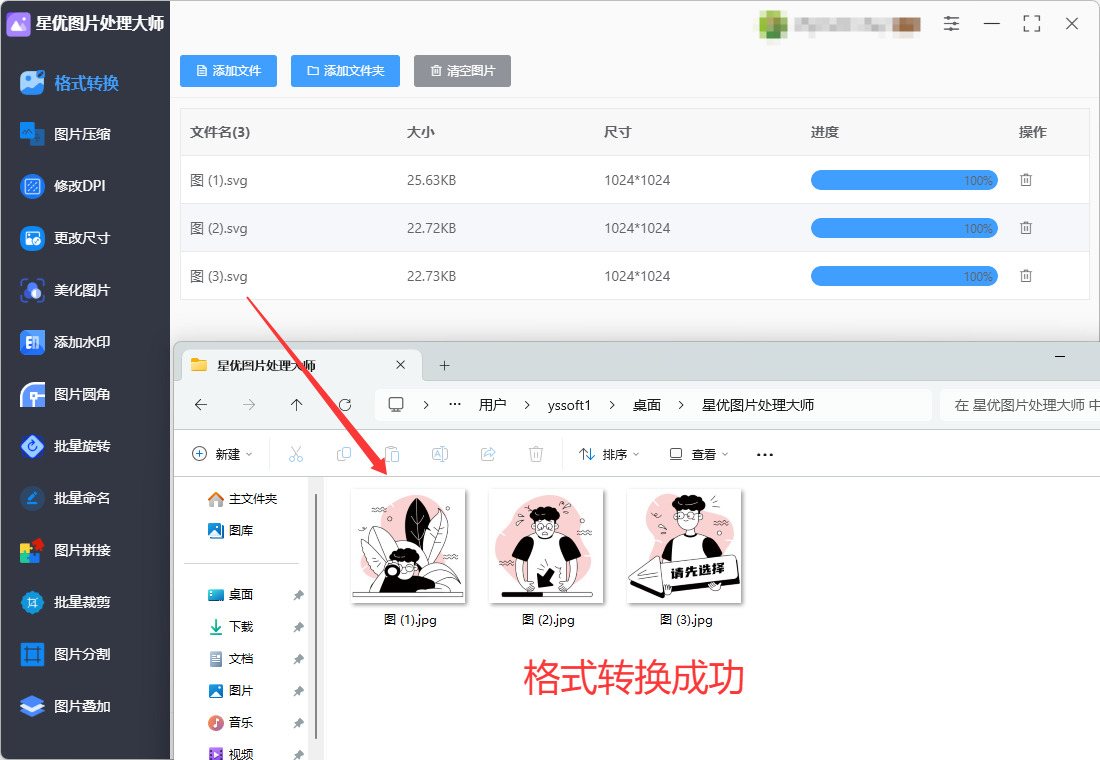The image size is (1100, 760).
Task: Open the 美化图片 beautify icon
Action: (32, 290)
